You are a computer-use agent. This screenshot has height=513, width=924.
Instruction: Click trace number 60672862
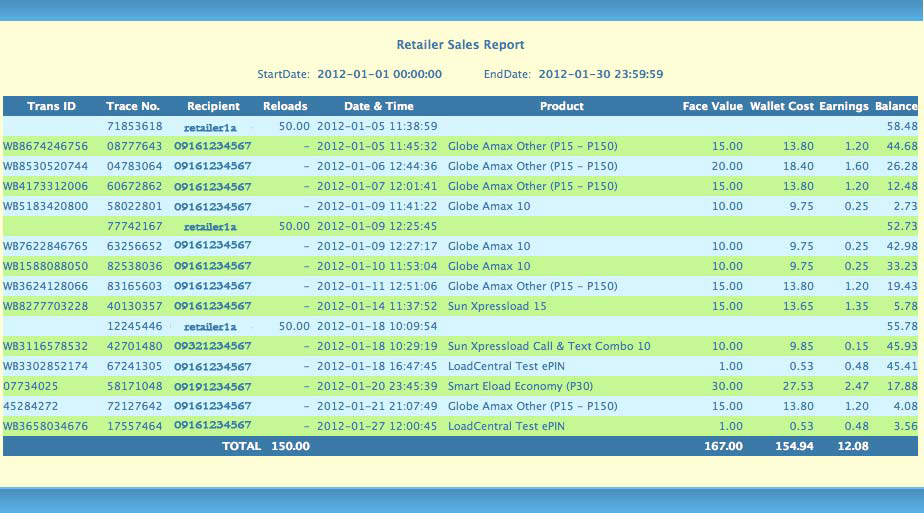(134, 186)
